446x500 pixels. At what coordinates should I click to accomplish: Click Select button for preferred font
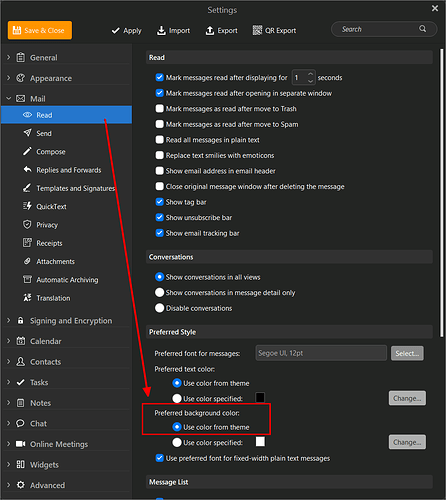coord(407,353)
